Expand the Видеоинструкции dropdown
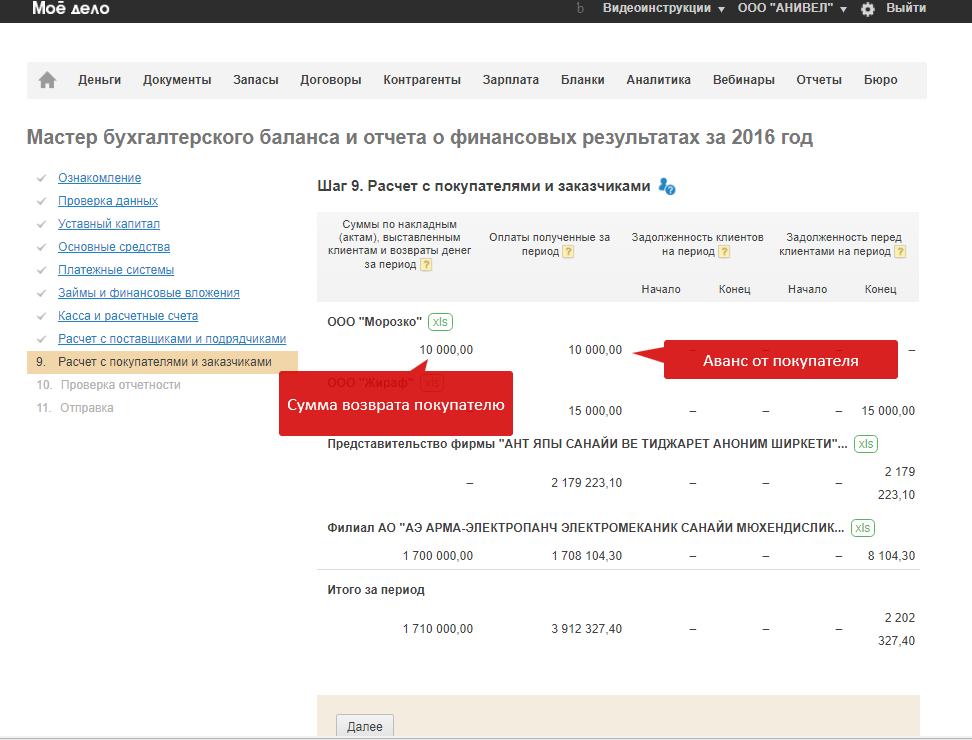 (663, 8)
